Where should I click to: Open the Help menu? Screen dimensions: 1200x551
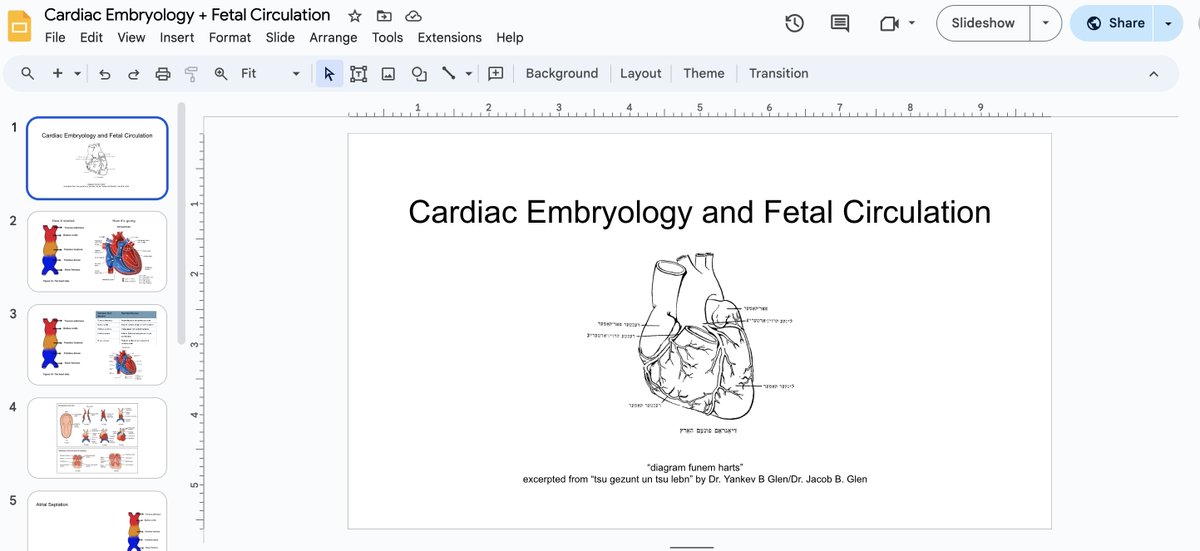(x=509, y=37)
